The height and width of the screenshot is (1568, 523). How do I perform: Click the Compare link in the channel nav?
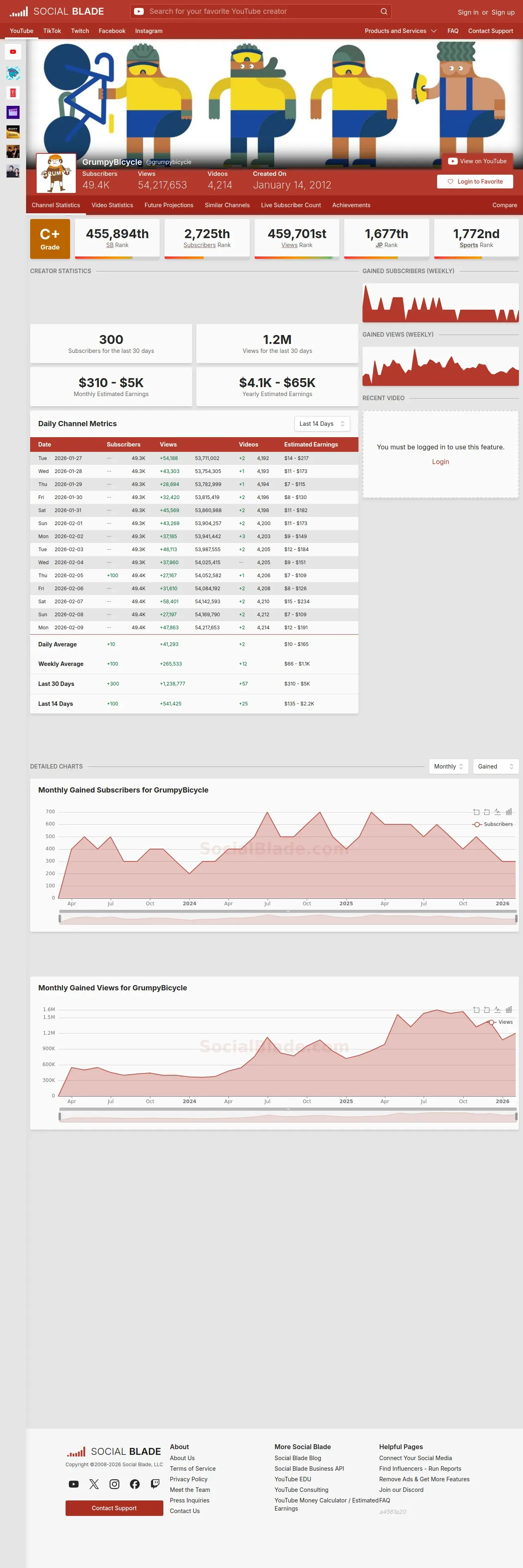point(505,205)
